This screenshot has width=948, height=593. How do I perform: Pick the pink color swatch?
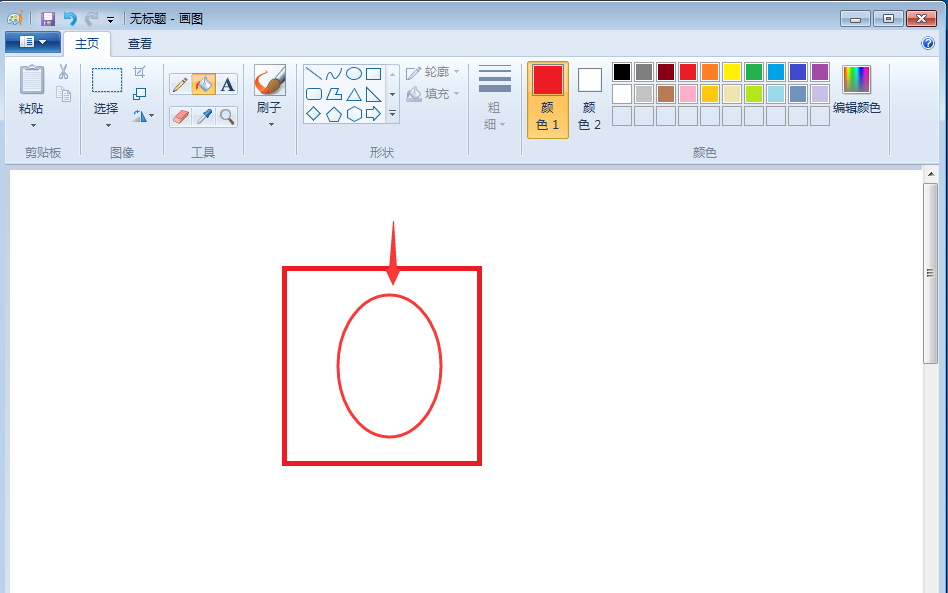[x=687, y=94]
